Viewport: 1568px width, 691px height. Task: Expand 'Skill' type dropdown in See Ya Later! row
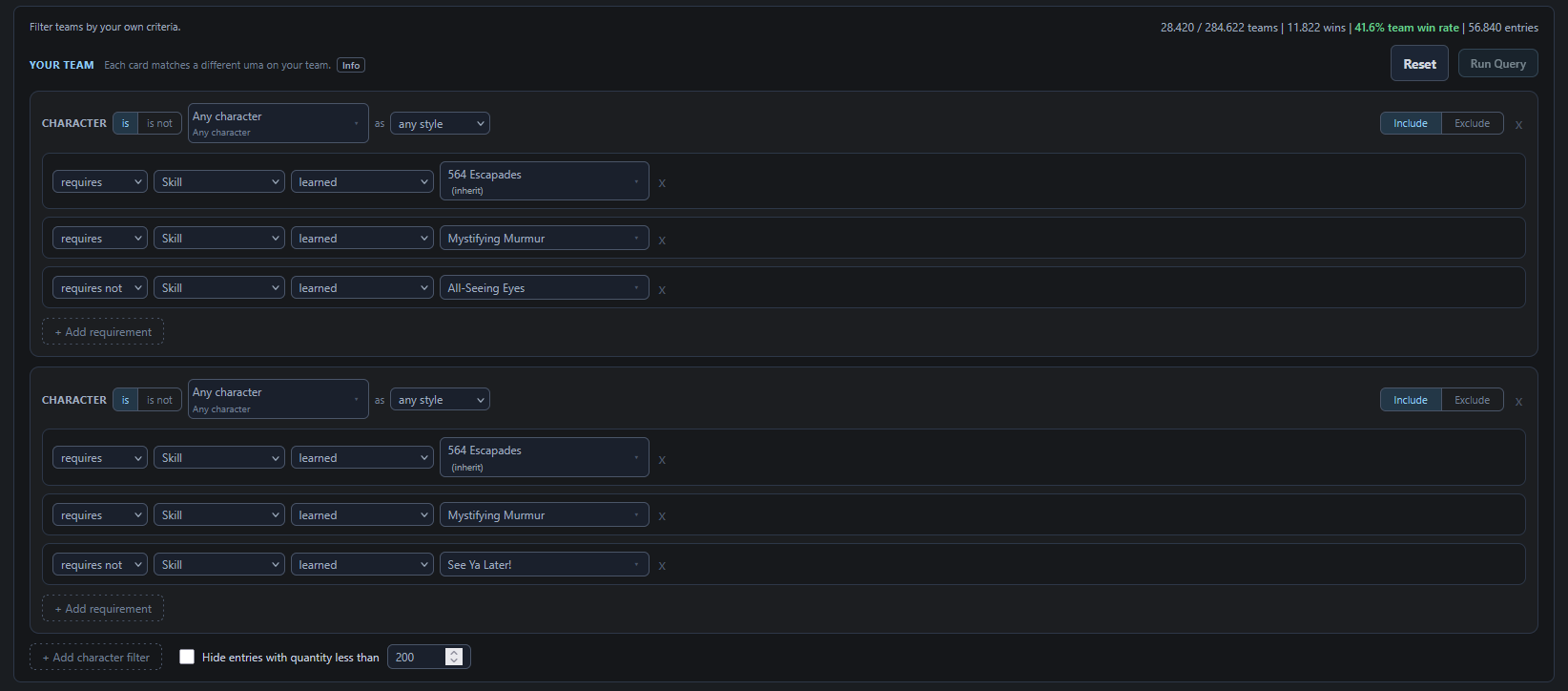click(219, 564)
